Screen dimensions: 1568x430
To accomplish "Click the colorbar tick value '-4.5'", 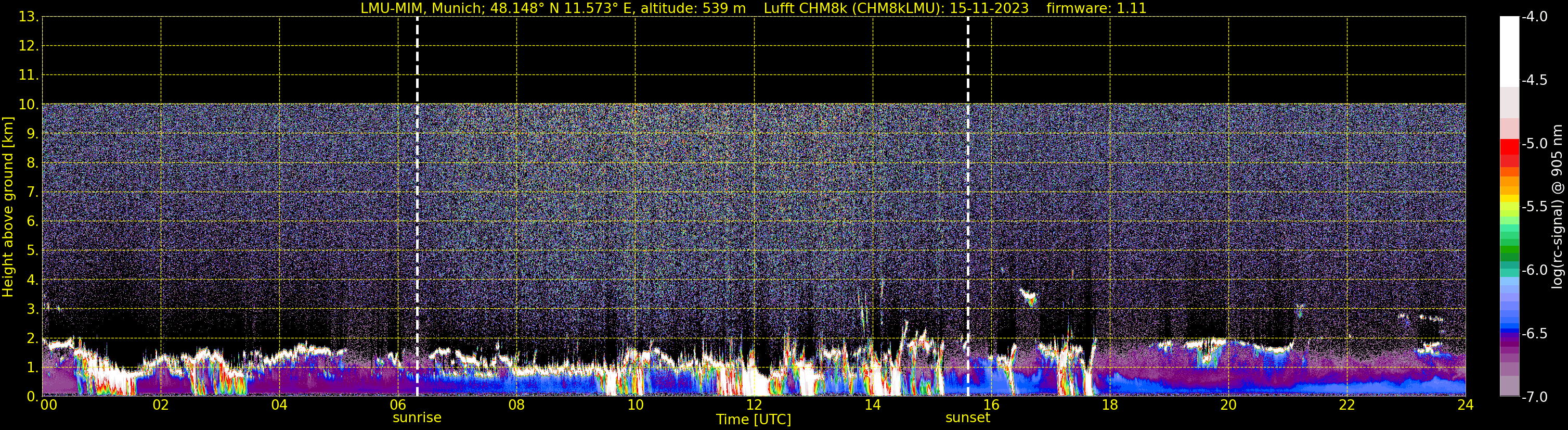I will click(1534, 80).
